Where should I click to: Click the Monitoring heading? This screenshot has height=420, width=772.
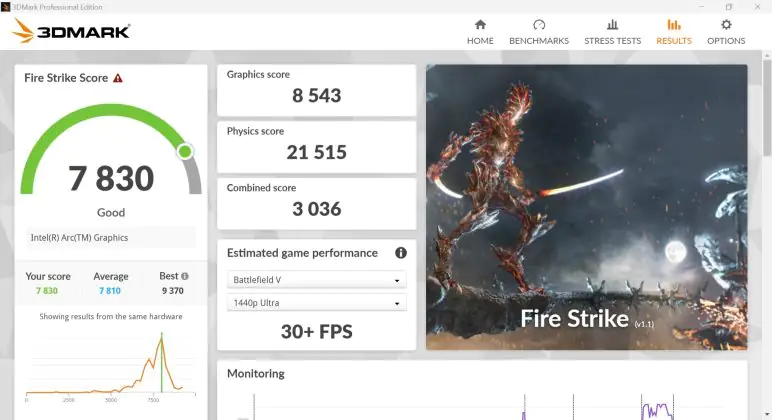tap(256, 374)
